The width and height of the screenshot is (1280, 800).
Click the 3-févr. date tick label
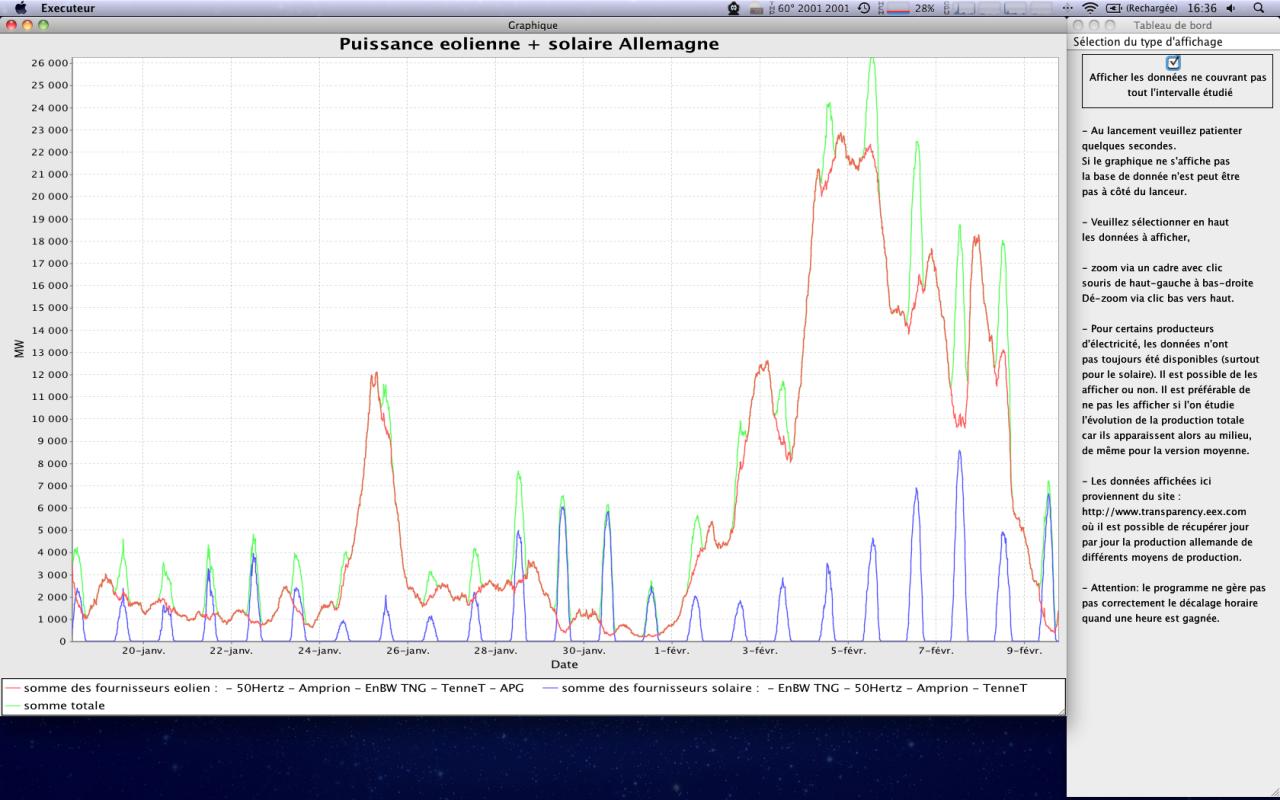coord(759,650)
